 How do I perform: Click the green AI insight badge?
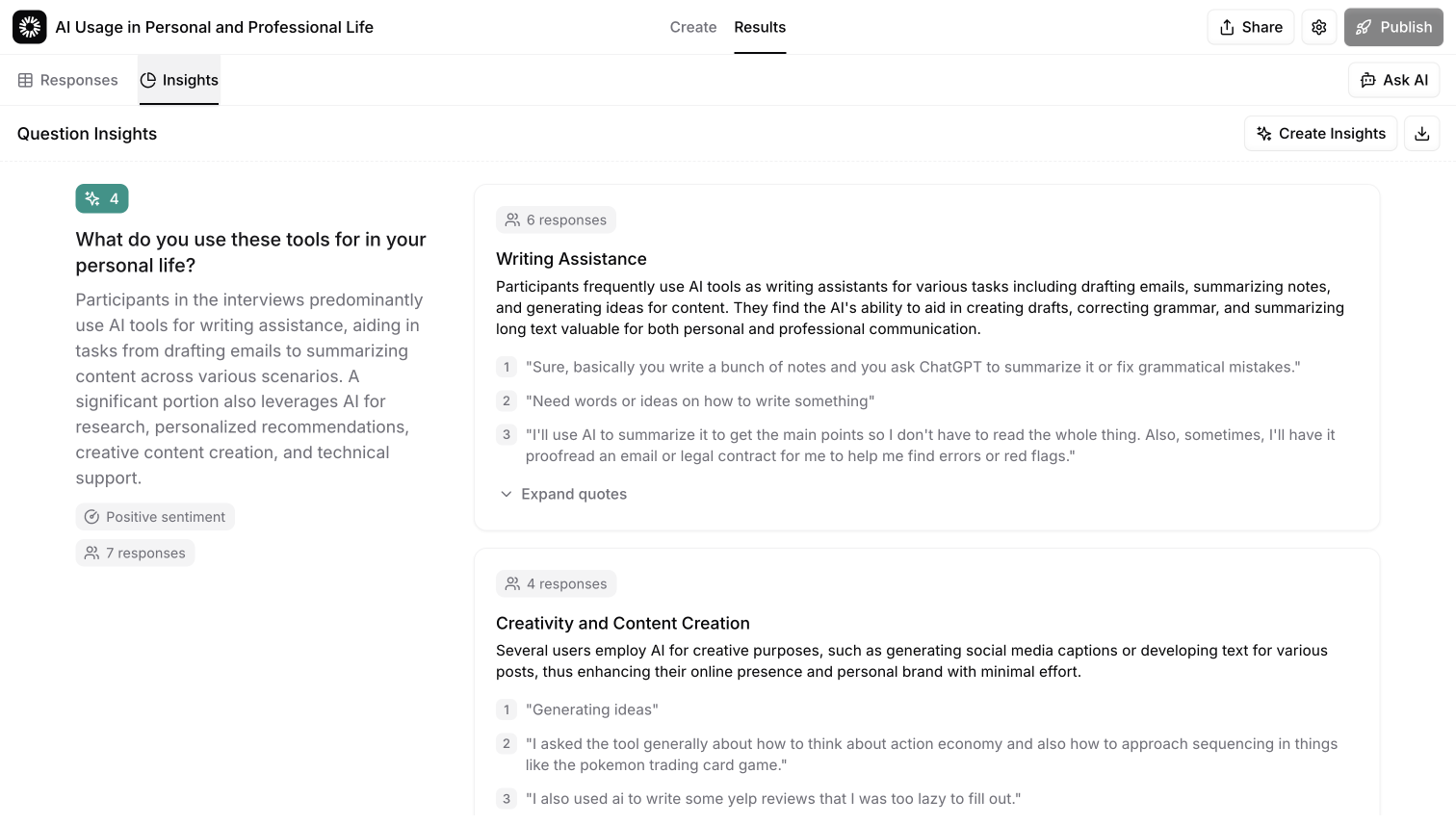(x=102, y=198)
